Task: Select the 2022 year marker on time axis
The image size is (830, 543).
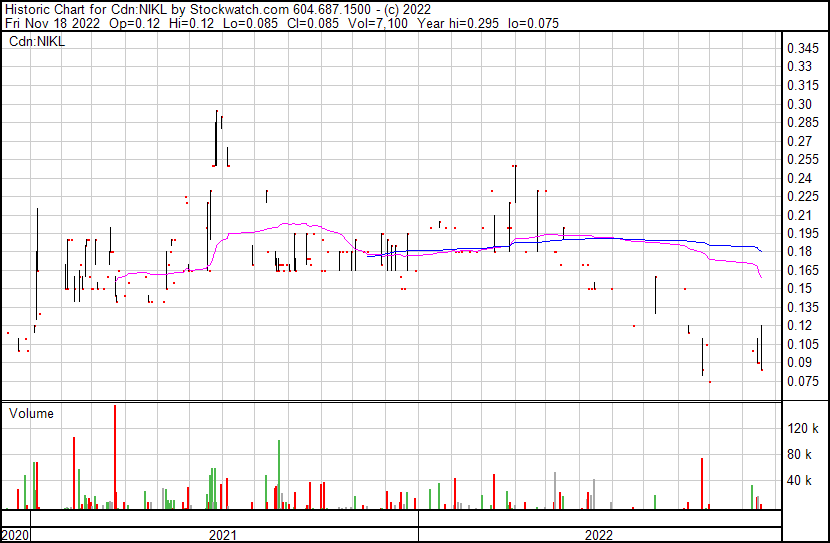Action: coord(598,535)
